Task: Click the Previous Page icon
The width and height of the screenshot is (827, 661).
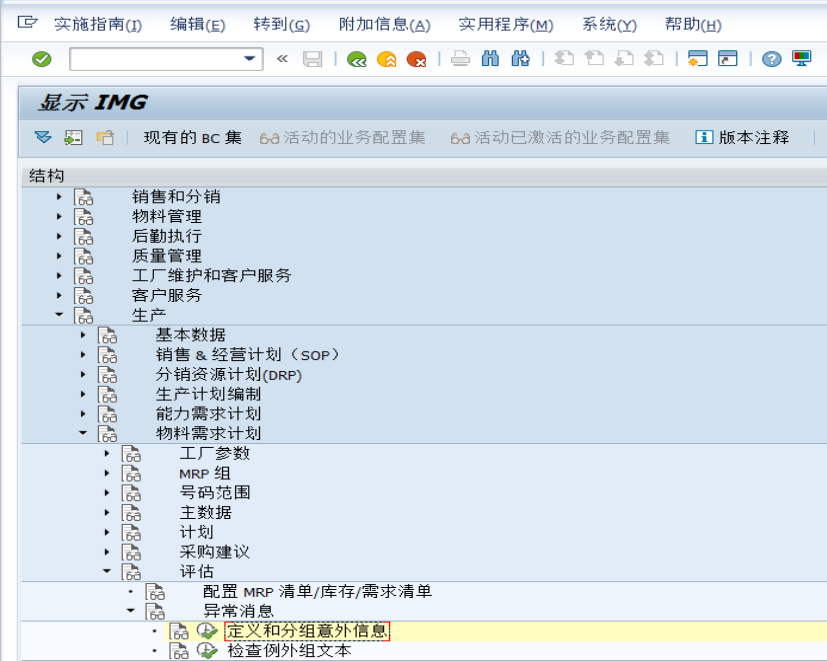Action: pyautogui.click(x=594, y=58)
